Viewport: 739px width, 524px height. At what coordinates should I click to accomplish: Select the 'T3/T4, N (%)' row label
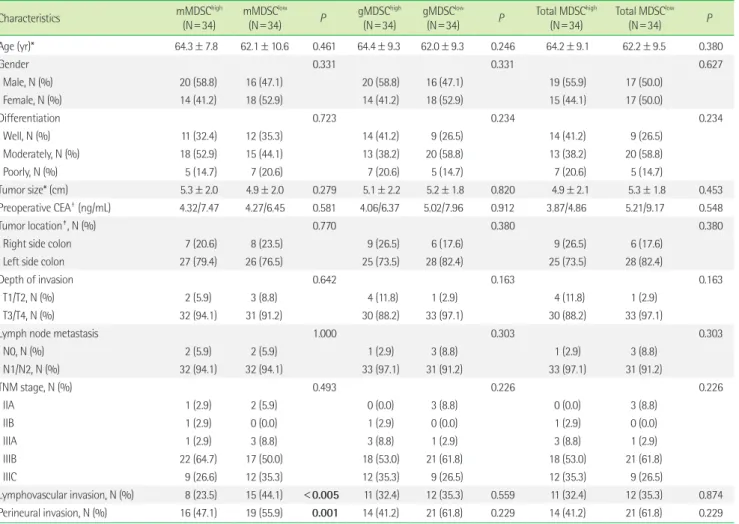28,315
